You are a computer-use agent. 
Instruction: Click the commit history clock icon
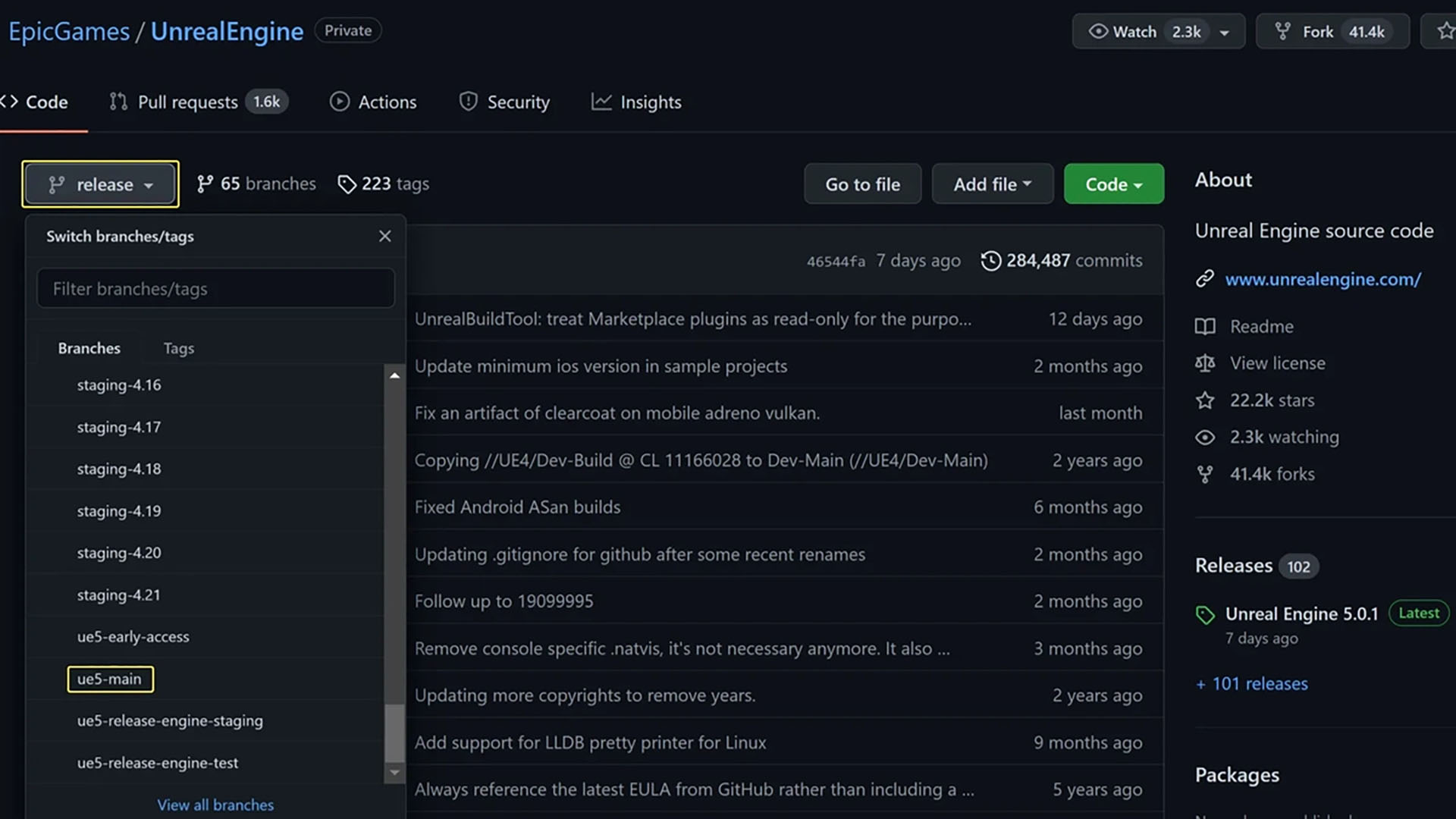[x=990, y=261]
